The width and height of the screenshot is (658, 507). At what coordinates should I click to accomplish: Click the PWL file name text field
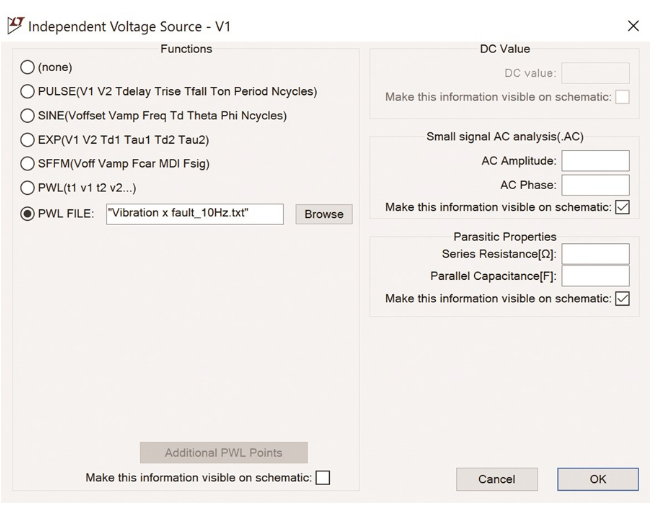click(193, 213)
